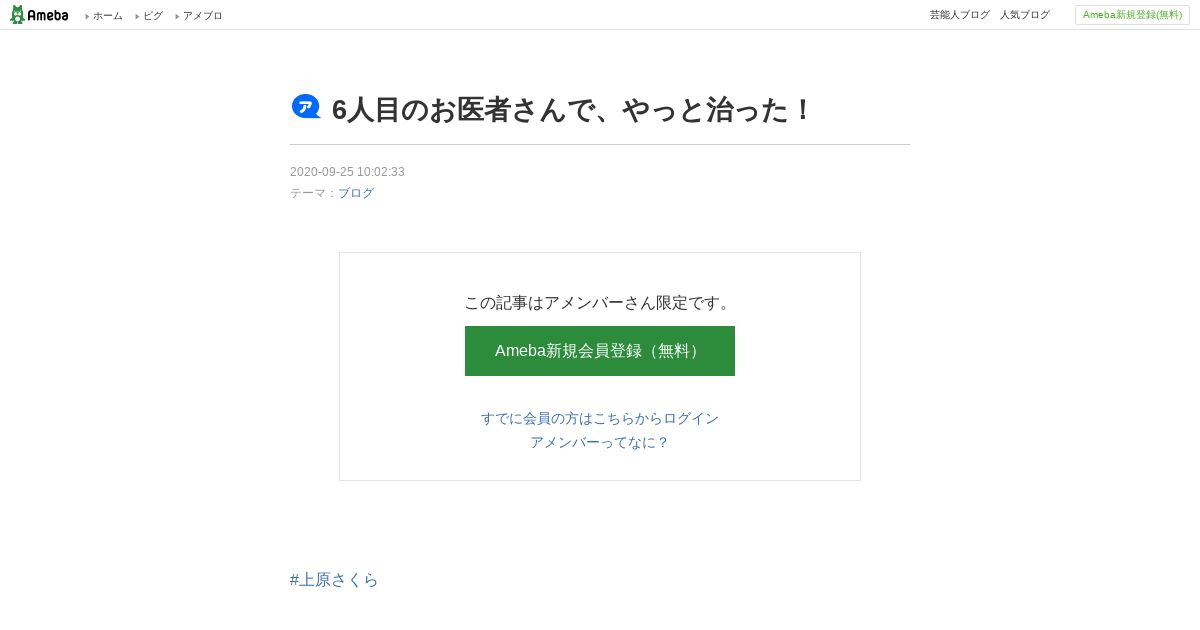Click the small arrow before アメブロ

178,16
